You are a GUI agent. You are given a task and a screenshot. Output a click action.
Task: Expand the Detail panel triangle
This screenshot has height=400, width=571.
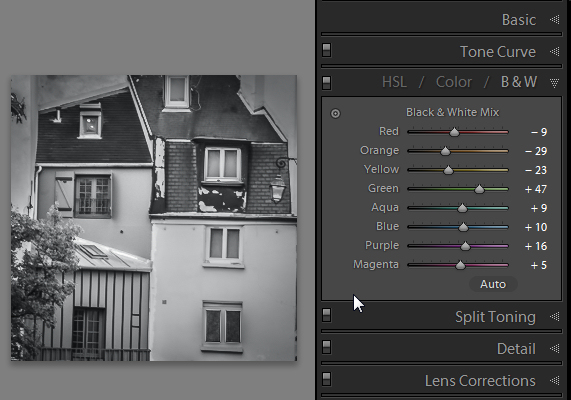[555, 349]
